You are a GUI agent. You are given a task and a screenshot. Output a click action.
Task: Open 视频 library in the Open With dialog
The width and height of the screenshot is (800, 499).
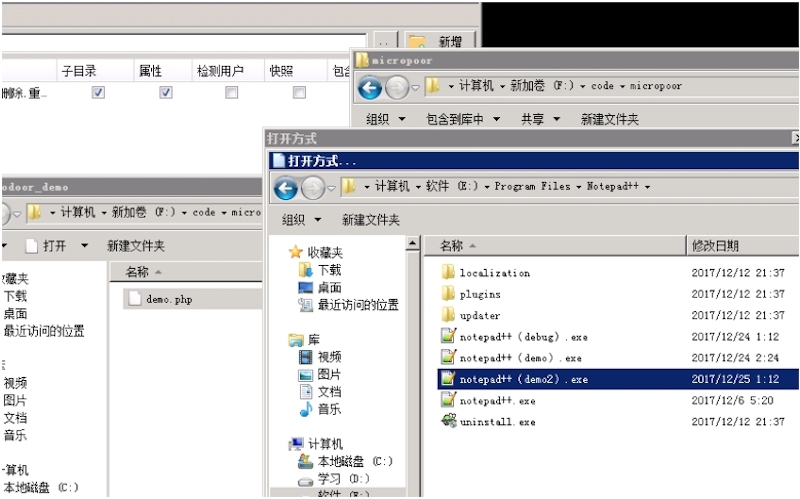329,357
